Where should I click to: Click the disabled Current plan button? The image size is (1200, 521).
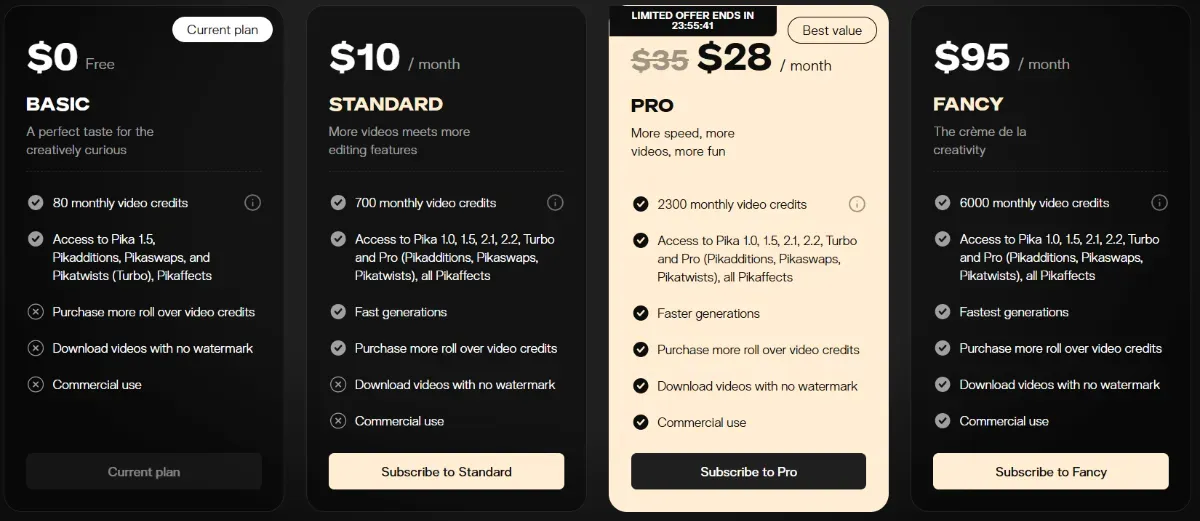coord(144,471)
